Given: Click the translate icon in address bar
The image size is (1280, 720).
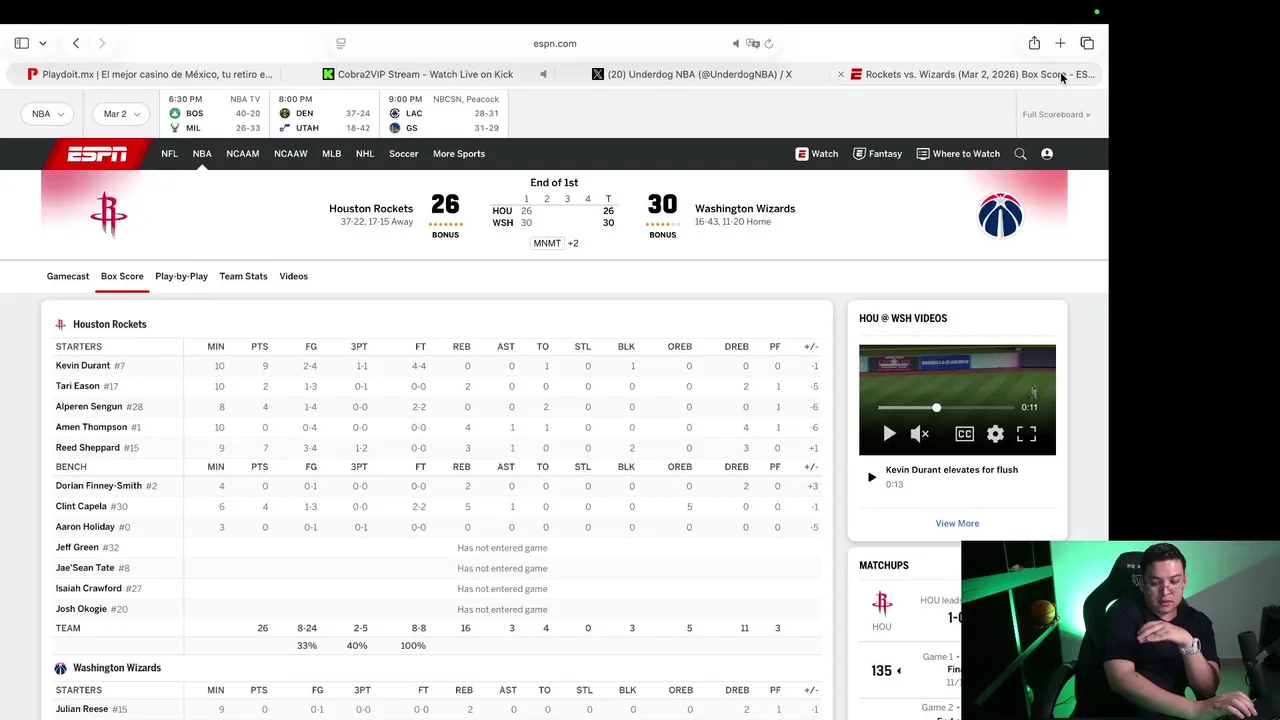Looking at the screenshot, I should 753,43.
